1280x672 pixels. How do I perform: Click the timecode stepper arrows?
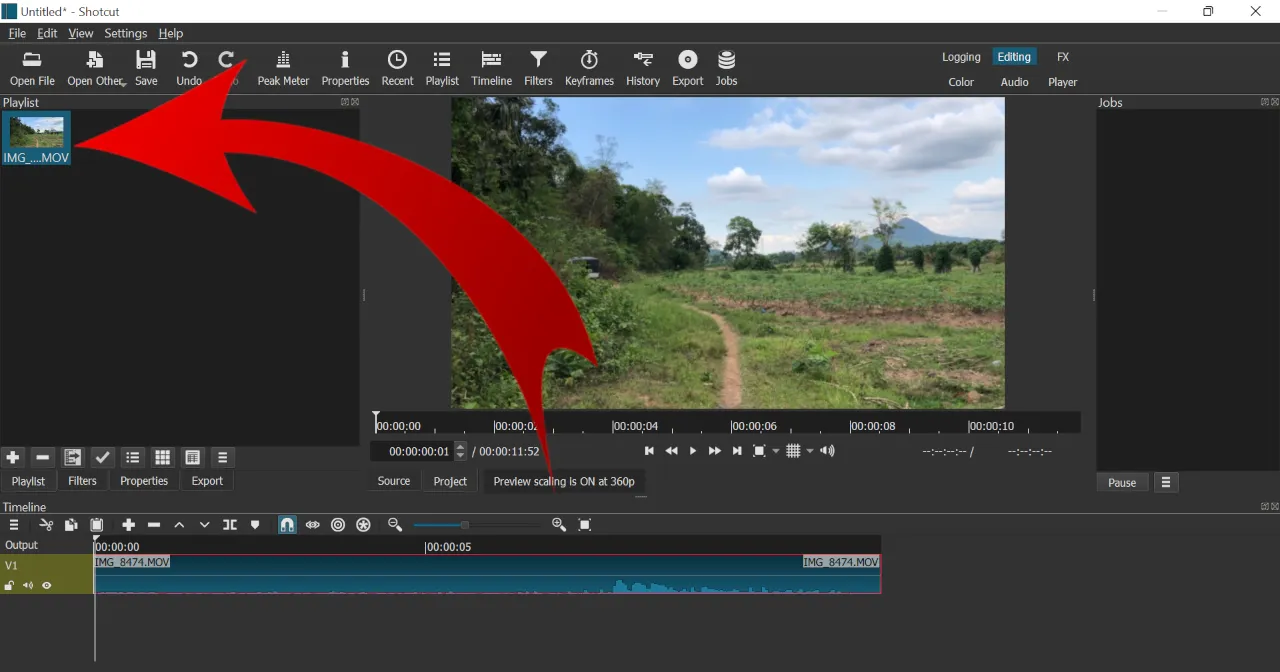[461, 451]
